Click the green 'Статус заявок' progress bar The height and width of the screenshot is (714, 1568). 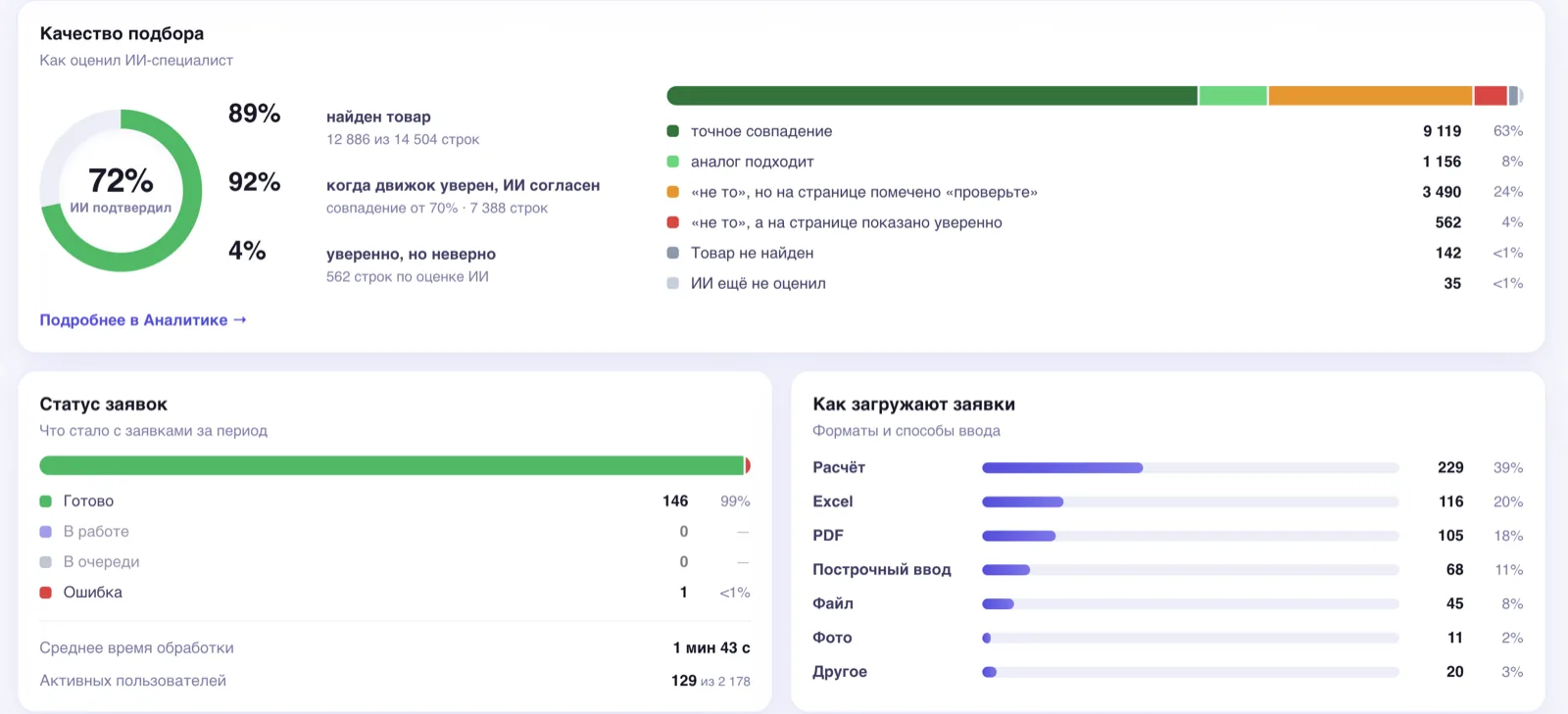tap(392, 465)
